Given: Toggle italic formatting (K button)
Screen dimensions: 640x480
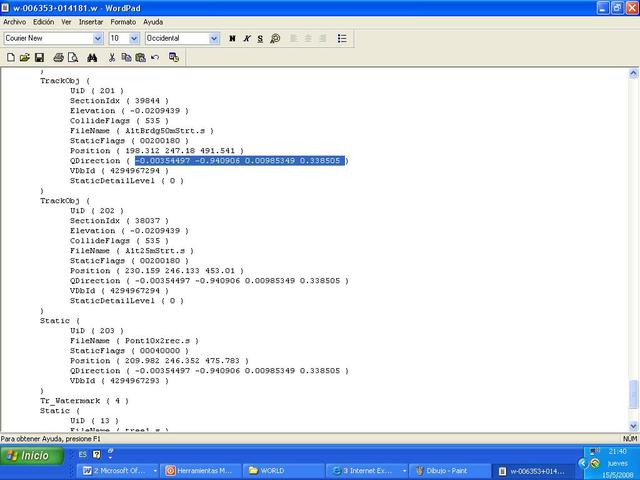Looking at the screenshot, I should 246,39.
